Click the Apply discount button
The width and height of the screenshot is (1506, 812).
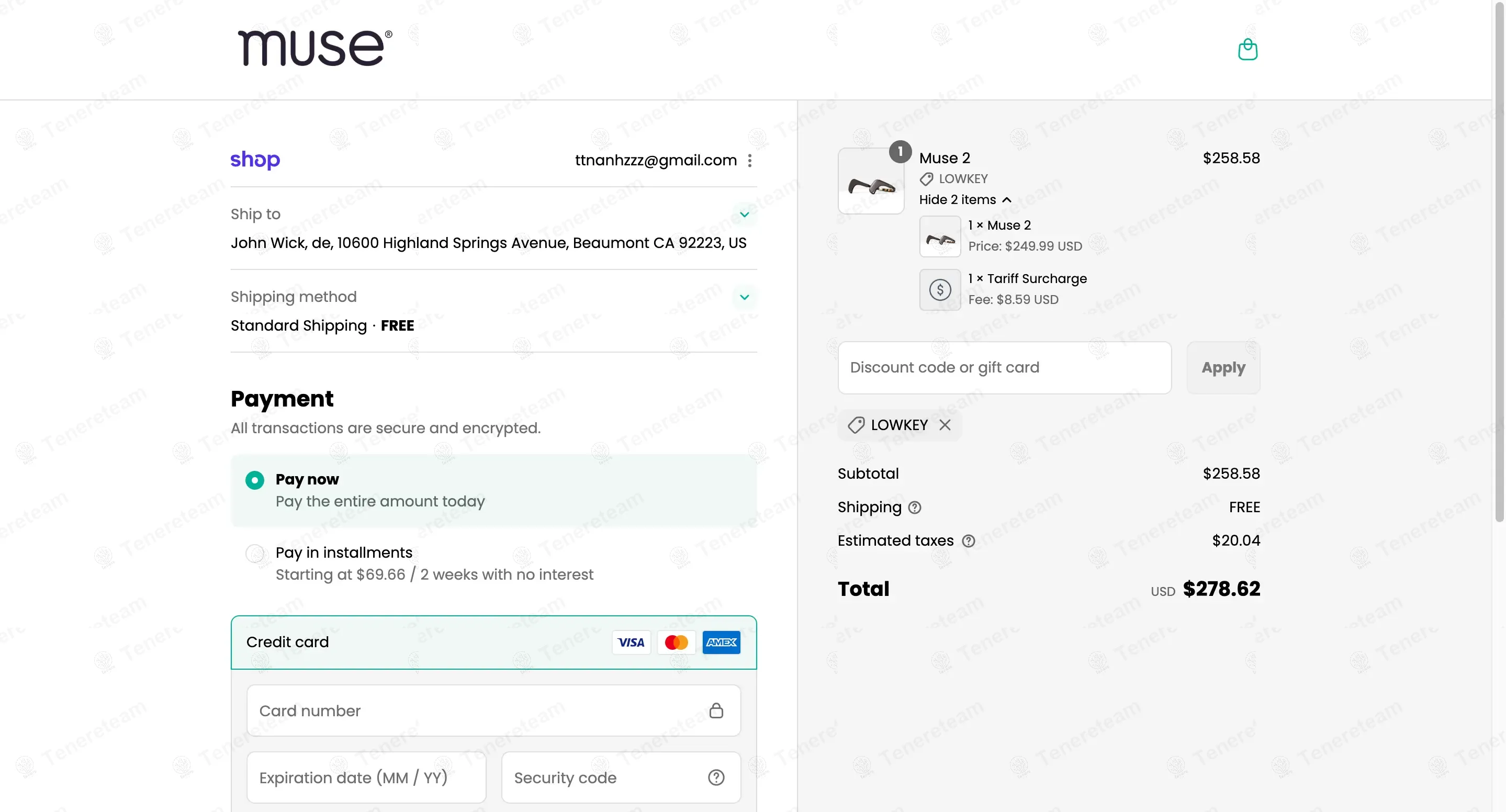pos(1223,368)
